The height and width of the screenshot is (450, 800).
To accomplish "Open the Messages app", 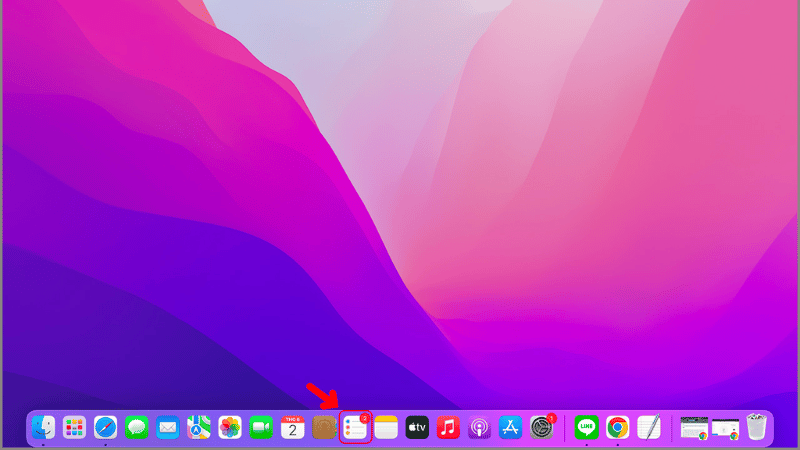I will click(137, 428).
